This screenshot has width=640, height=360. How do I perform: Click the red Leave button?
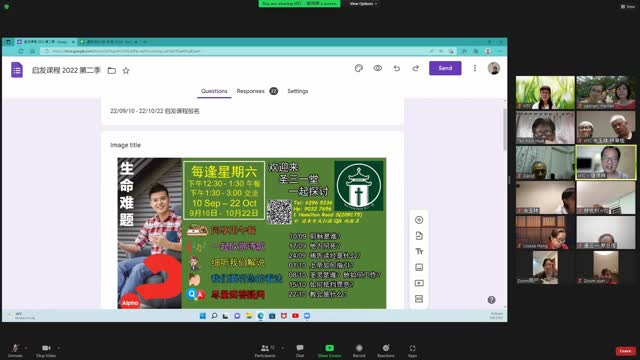tap(625, 351)
